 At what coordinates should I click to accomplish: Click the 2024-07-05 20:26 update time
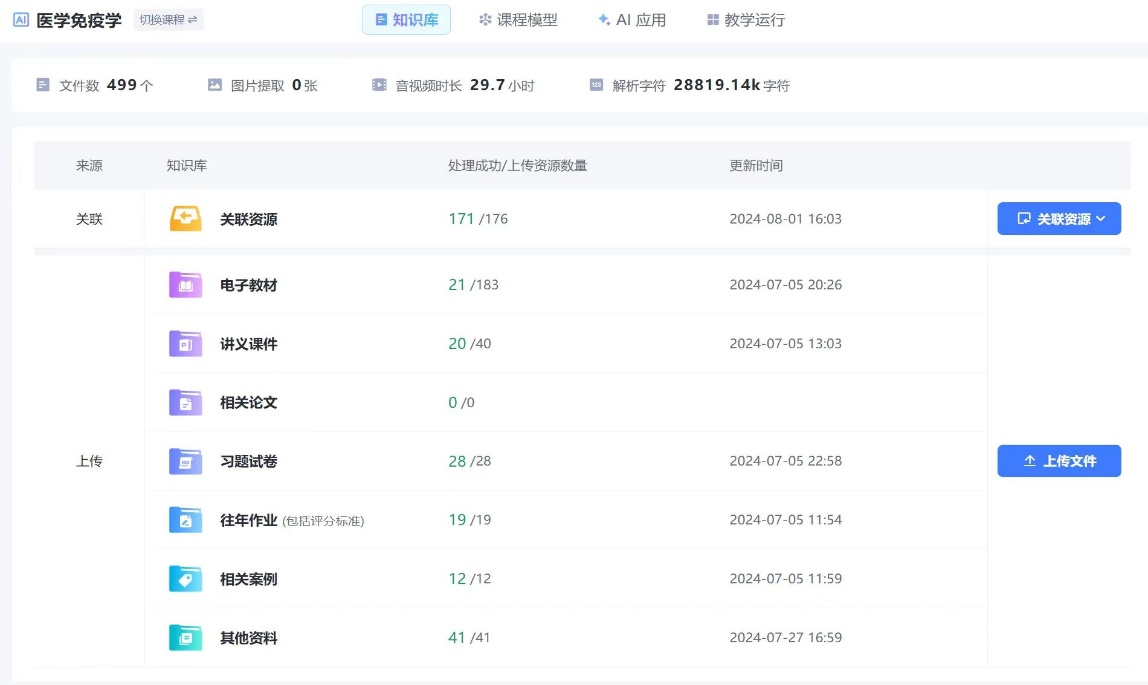pyautogui.click(x=786, y=285)
